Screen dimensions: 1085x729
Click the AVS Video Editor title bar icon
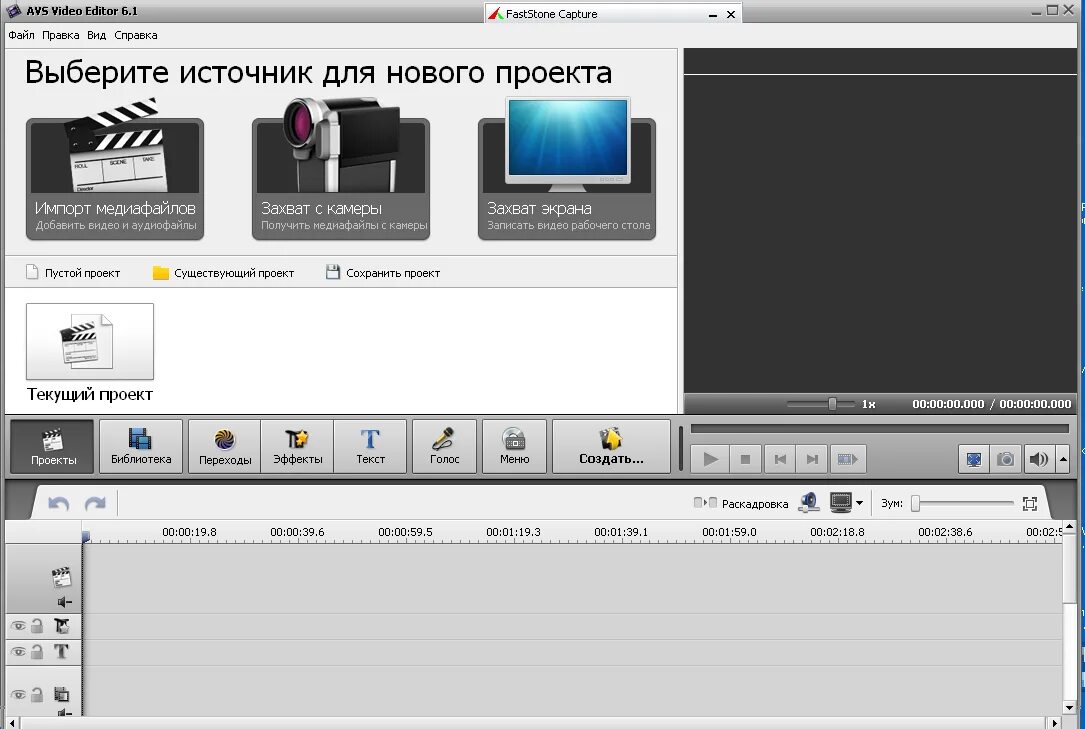point(14,11)
